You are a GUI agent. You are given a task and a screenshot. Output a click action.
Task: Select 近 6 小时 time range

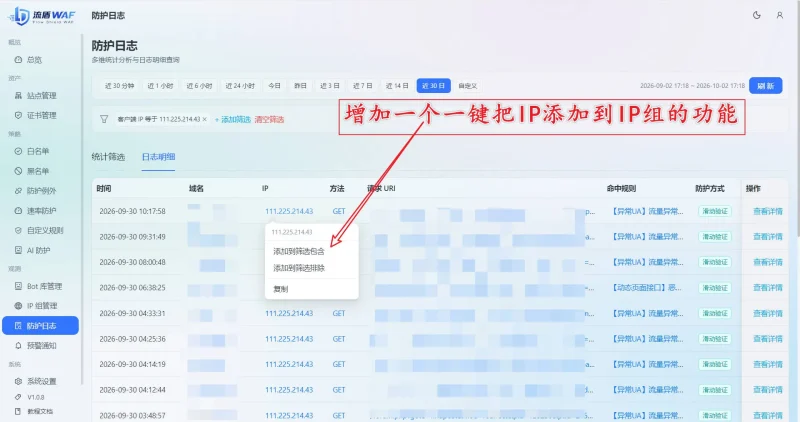click(x=199, y=86)
